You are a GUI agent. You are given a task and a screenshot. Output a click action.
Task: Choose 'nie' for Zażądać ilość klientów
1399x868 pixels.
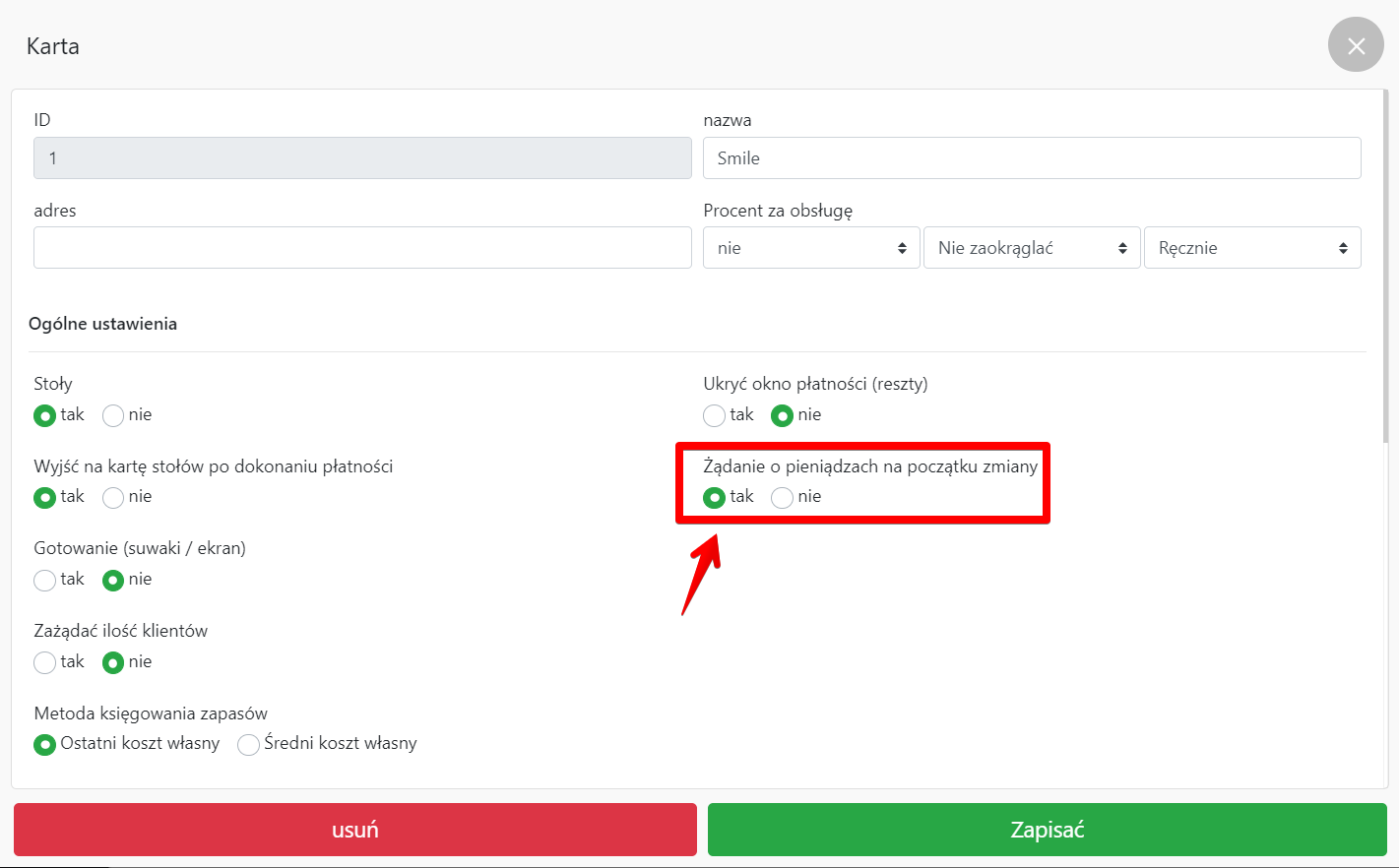click(x=113, y=662)
